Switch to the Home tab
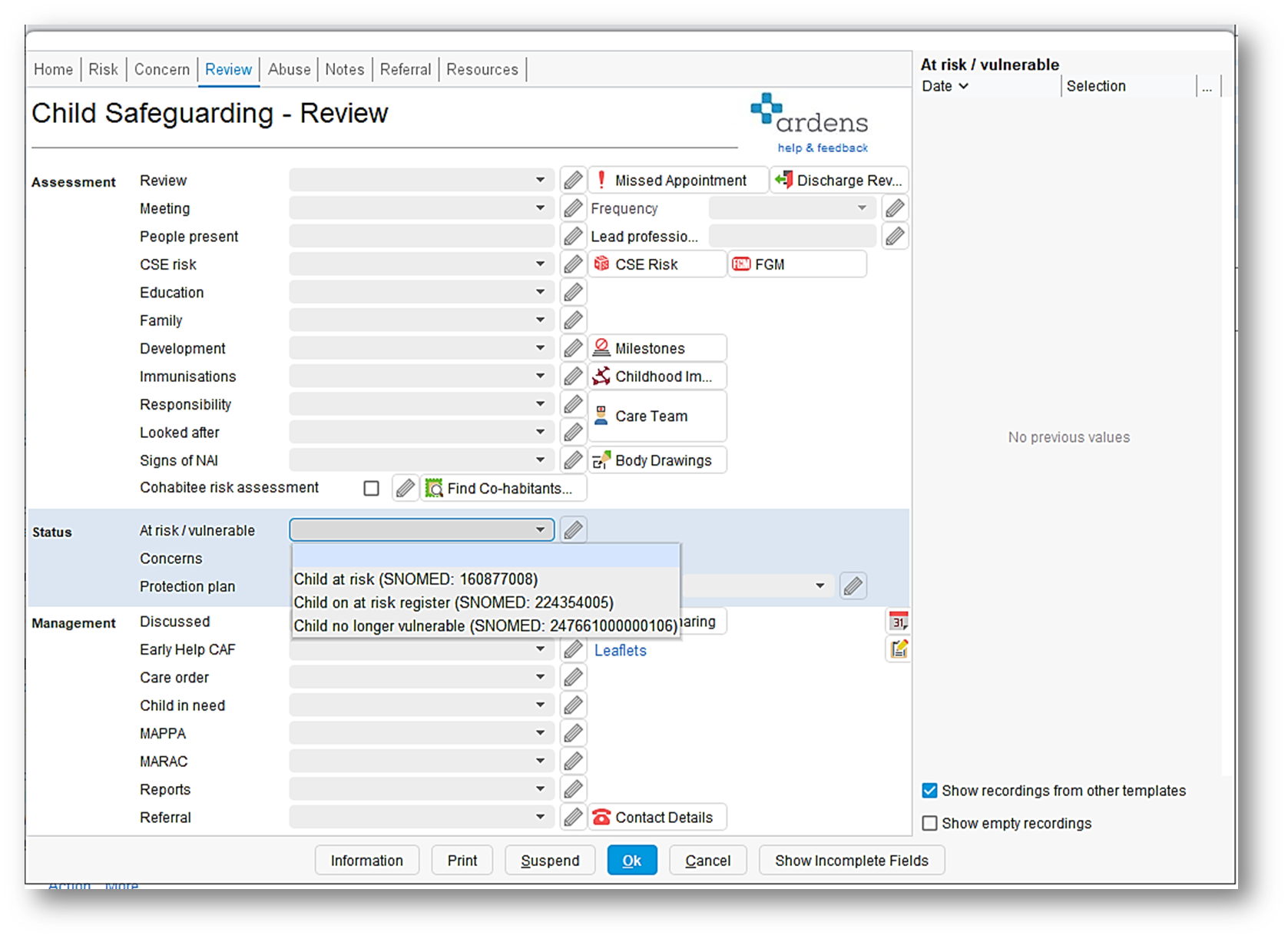 [53, 69]
